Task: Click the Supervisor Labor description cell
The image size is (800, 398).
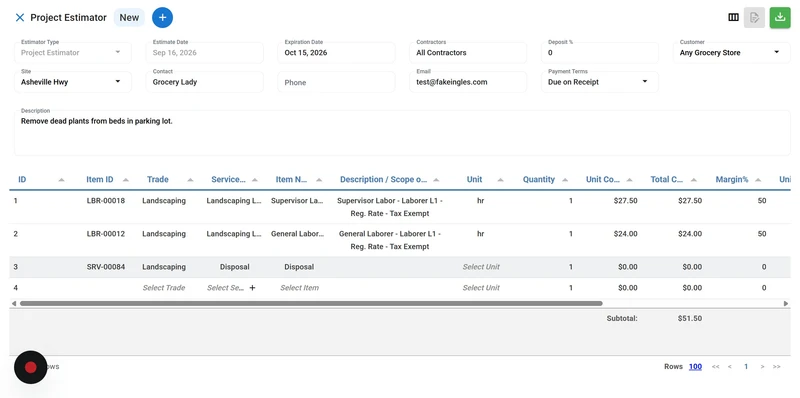Action: pyautogui.click(x=390, y=207)
